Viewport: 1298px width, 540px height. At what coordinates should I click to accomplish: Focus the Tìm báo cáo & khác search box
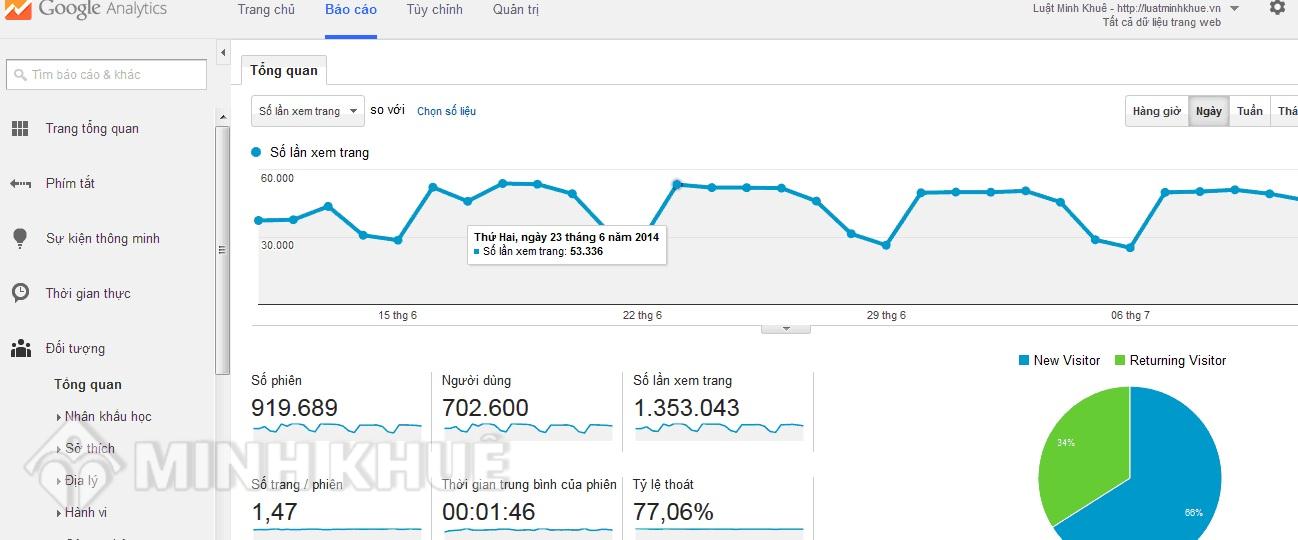pos(106,74)
